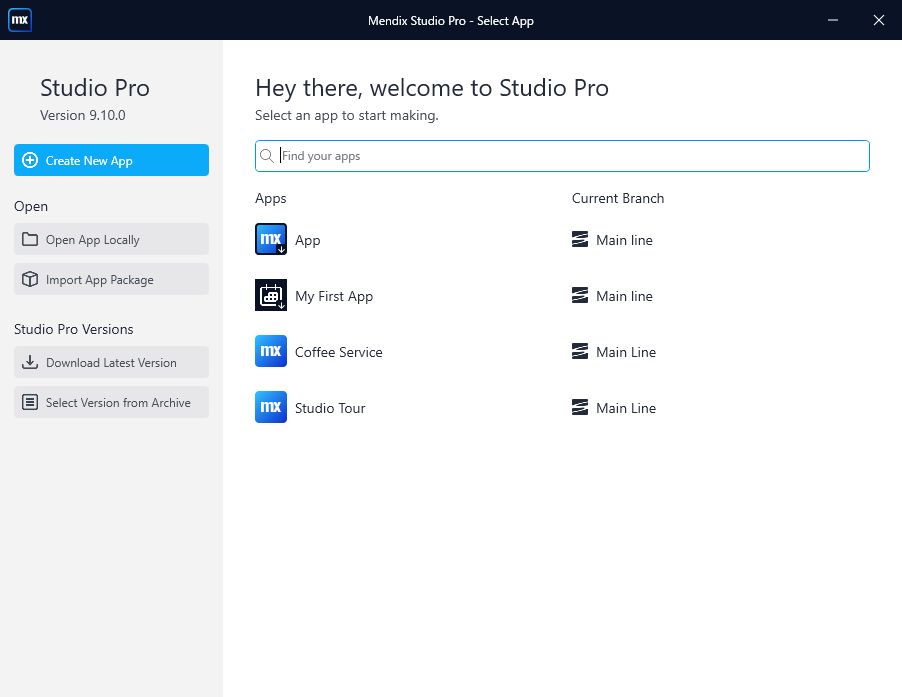Image resolution: width=902 pixels, height=697 pixels.
Task: Click the Mendix mx logo in title bar
Action: tap(20, 20)
